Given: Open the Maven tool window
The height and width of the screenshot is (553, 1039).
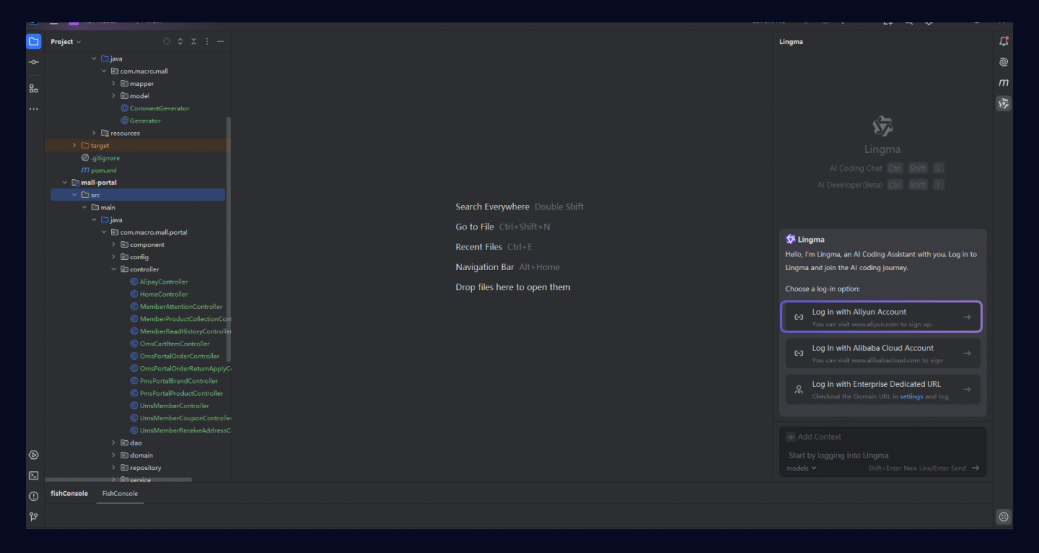Looking at the screenshot, I should coord(1004,83).
